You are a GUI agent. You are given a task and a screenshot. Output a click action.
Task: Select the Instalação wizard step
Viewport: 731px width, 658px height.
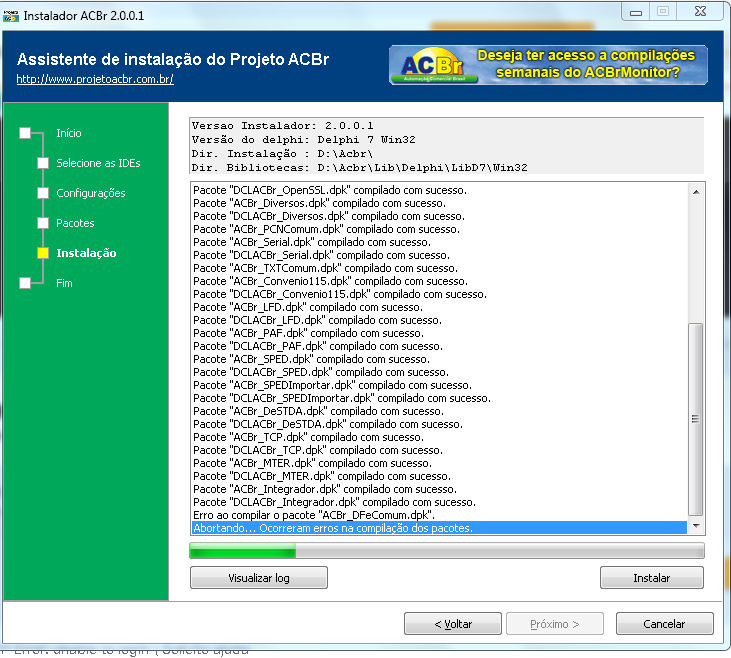tap(86, 253)
